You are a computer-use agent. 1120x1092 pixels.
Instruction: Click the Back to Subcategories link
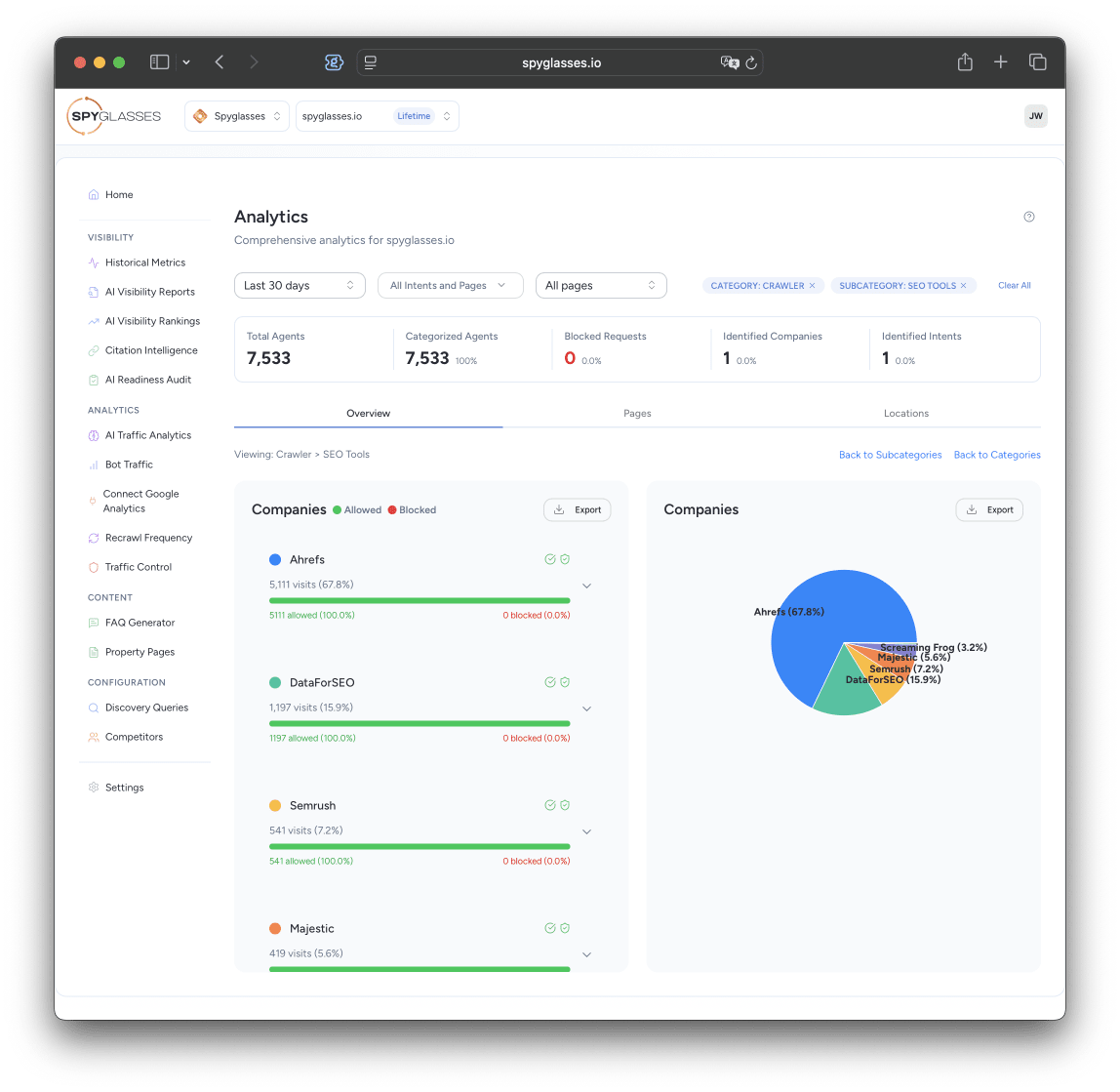[x=890, y=455]
